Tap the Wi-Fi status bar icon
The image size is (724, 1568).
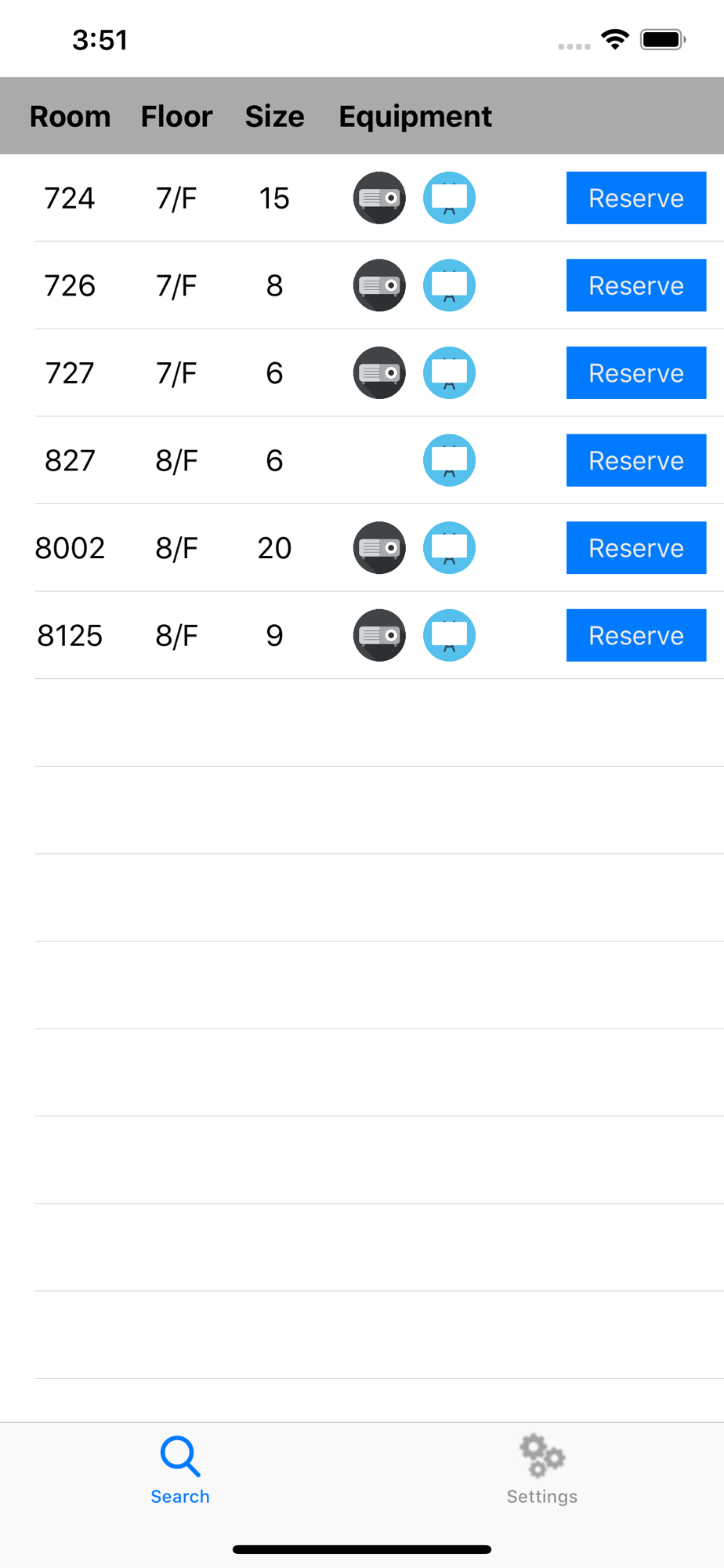coord(615,39)
